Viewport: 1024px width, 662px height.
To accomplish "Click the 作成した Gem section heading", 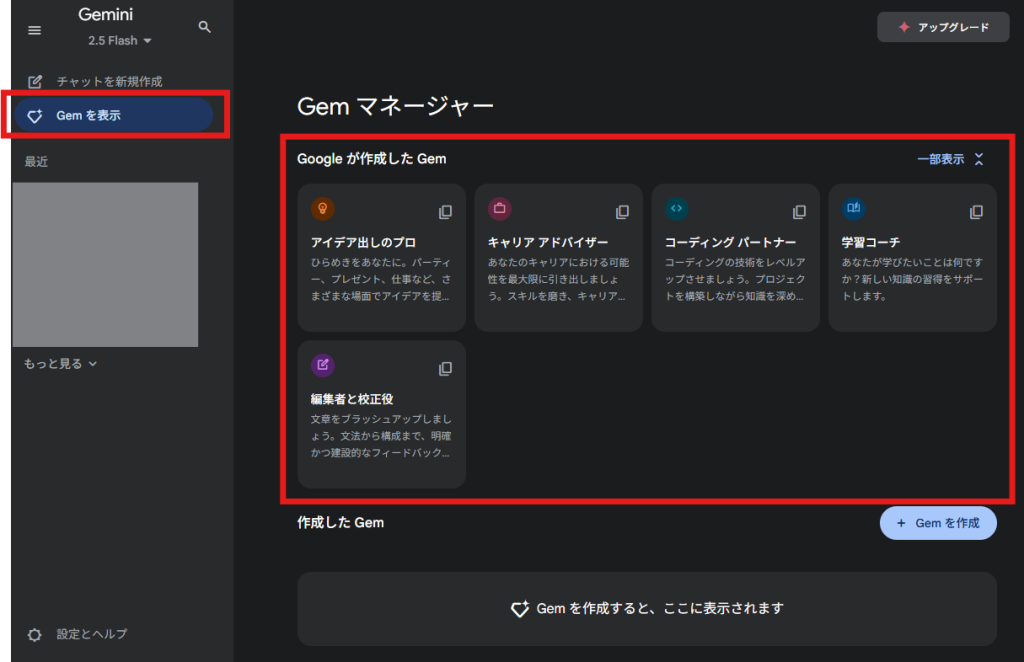I will [340, 522].
